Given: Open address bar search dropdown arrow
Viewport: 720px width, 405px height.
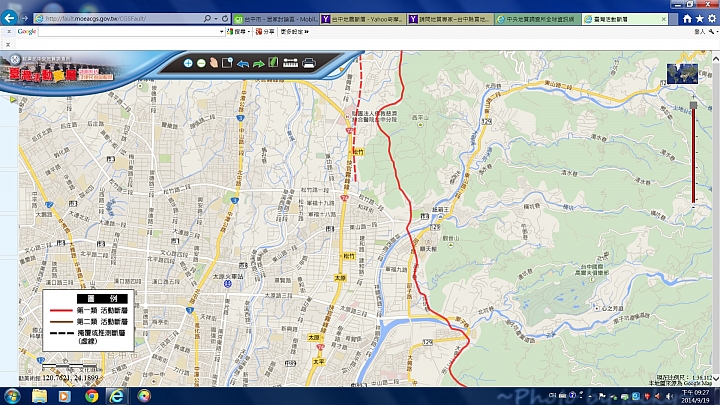Looking at the screenshot, I should [215, 18].
